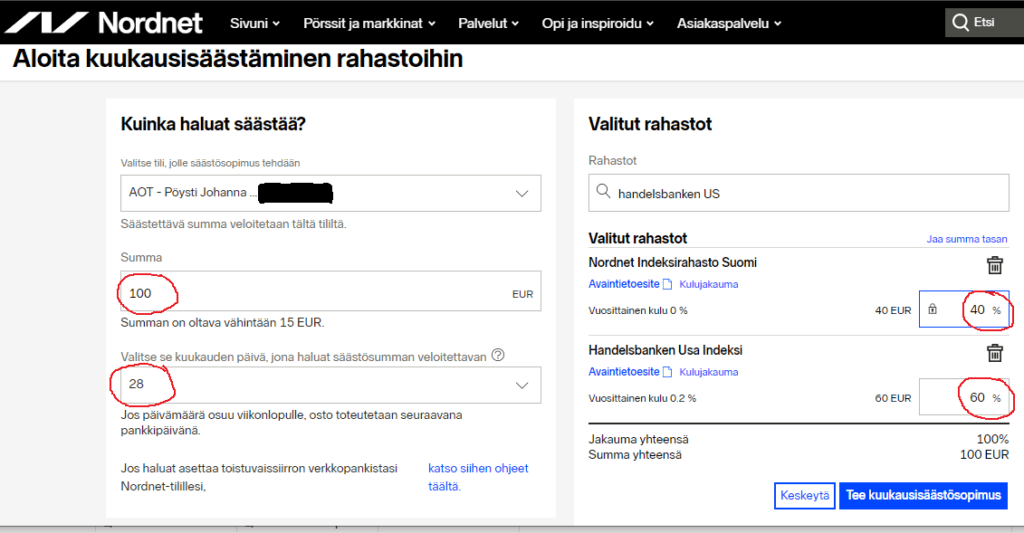Click the Keskeytä button
1024x533 pixels.
[805, 495]
